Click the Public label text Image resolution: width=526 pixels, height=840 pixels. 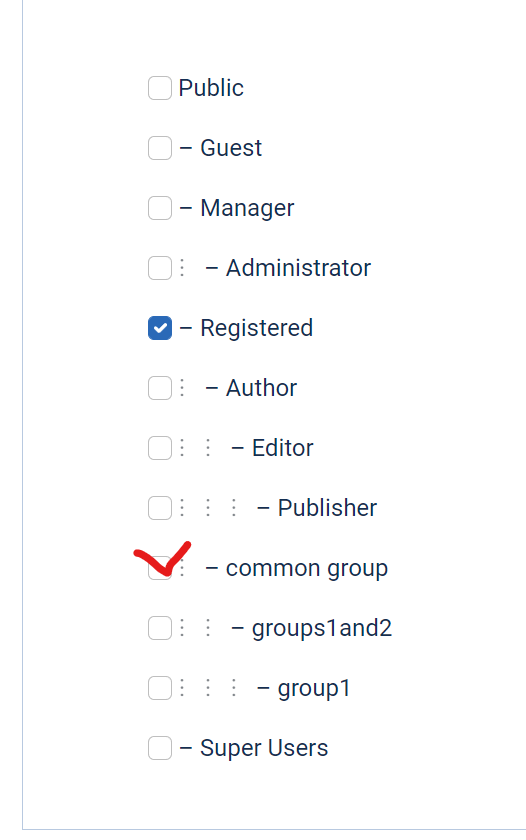pyautogui.click(x=211, y=88)
